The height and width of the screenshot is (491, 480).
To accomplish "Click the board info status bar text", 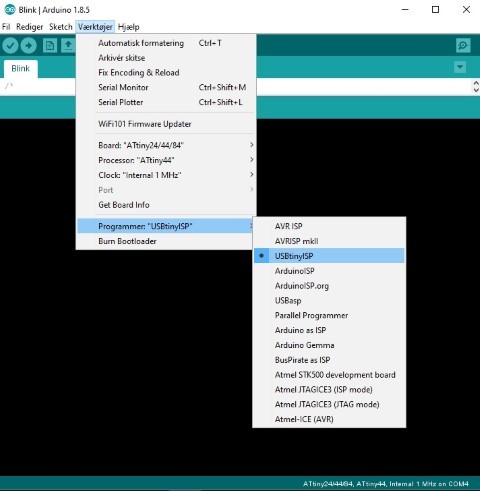I will pos(386,484).
